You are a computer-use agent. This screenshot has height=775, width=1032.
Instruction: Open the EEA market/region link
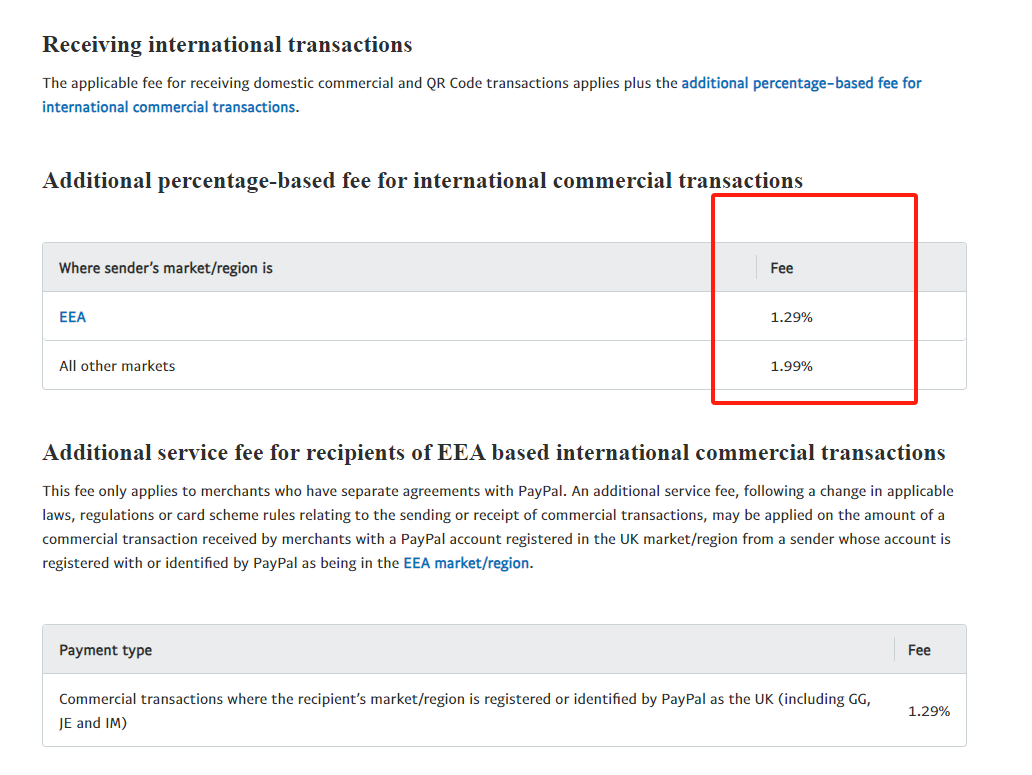click(466, 563)
